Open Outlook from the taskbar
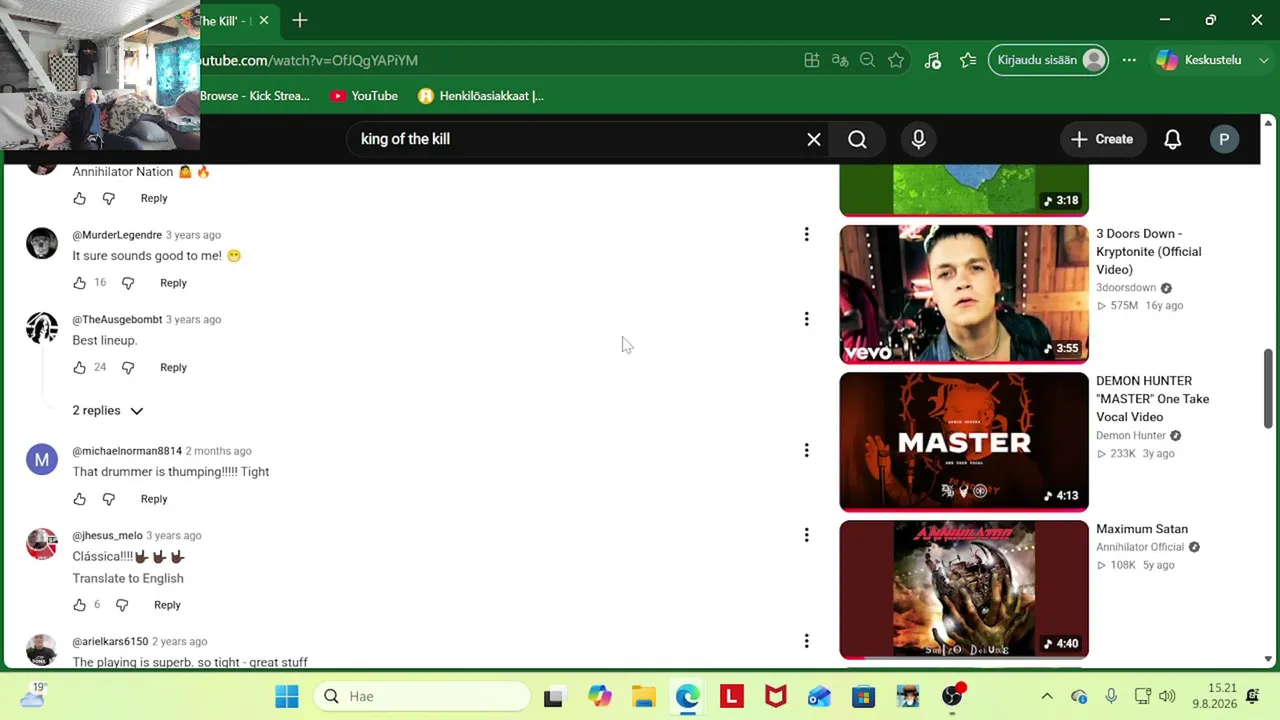The width and height of the screenshot is (1280, 720). pyautogui.click(x=819, y=696)
